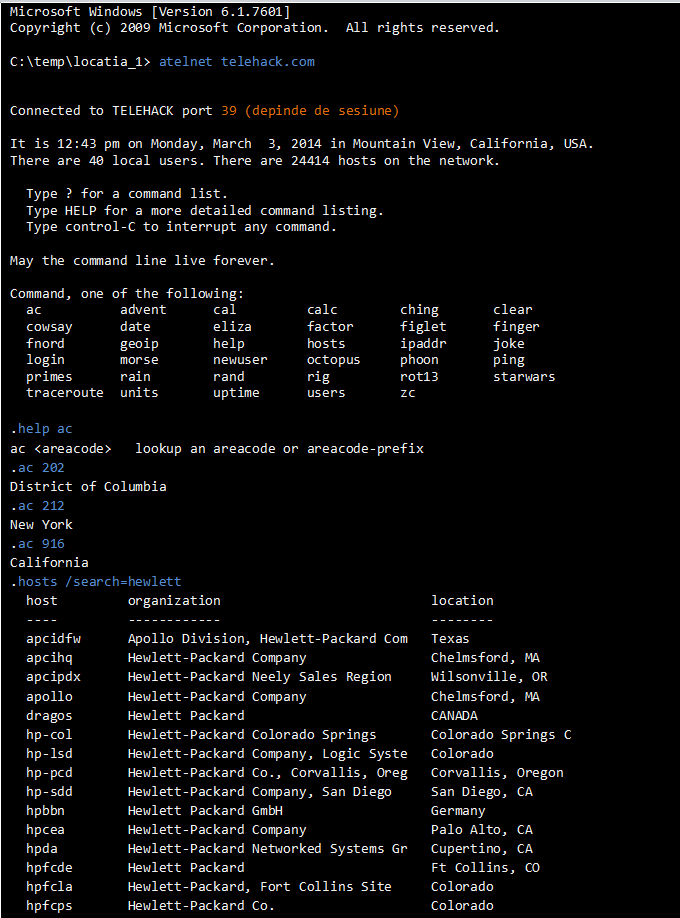This screenshot has height=918, width=680.
Task: Select the 'hpfcps' host entry
Action: pyautogui.click(x=49, y=906)
